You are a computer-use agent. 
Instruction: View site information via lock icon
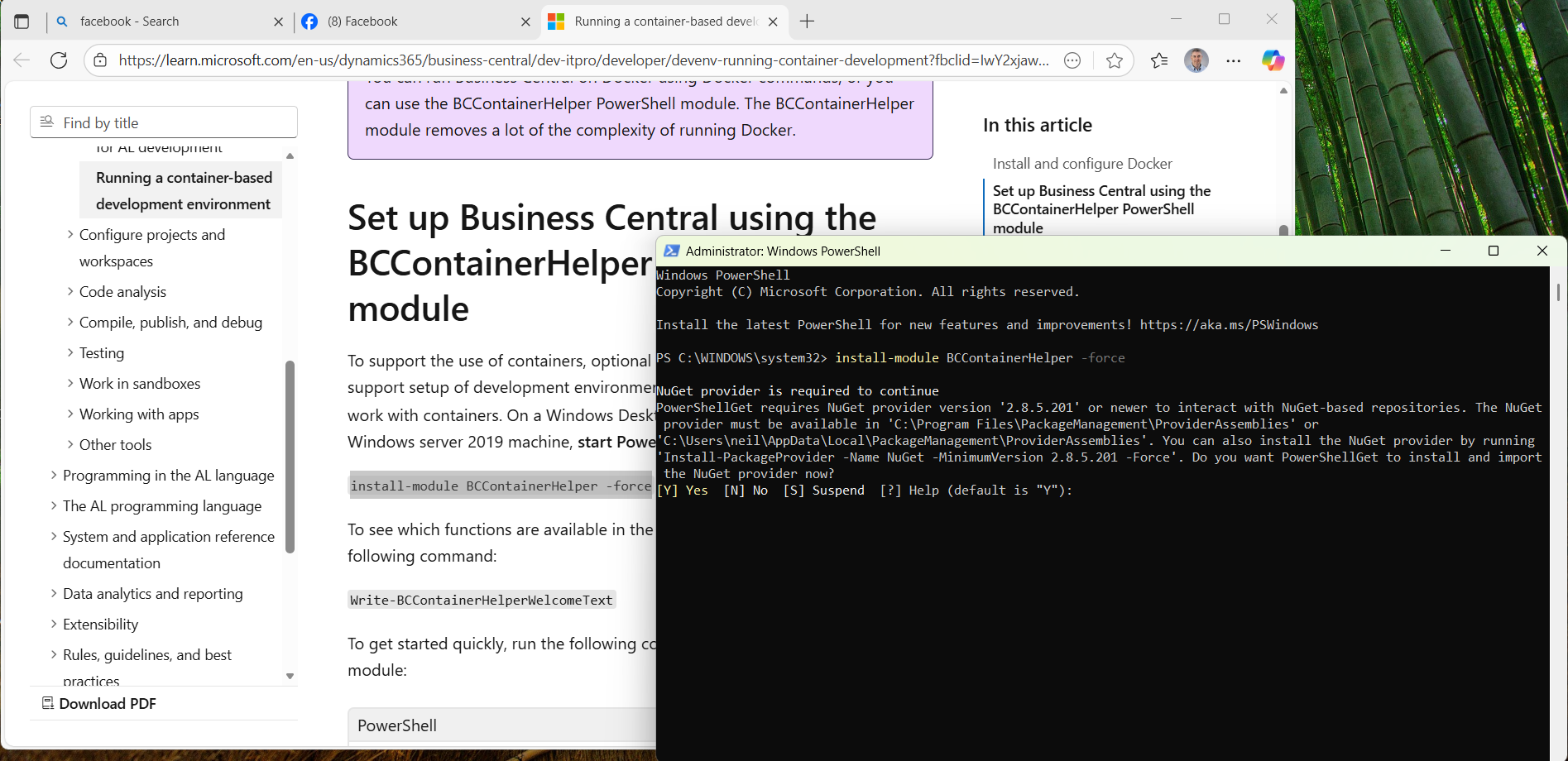tap(100, 60)
